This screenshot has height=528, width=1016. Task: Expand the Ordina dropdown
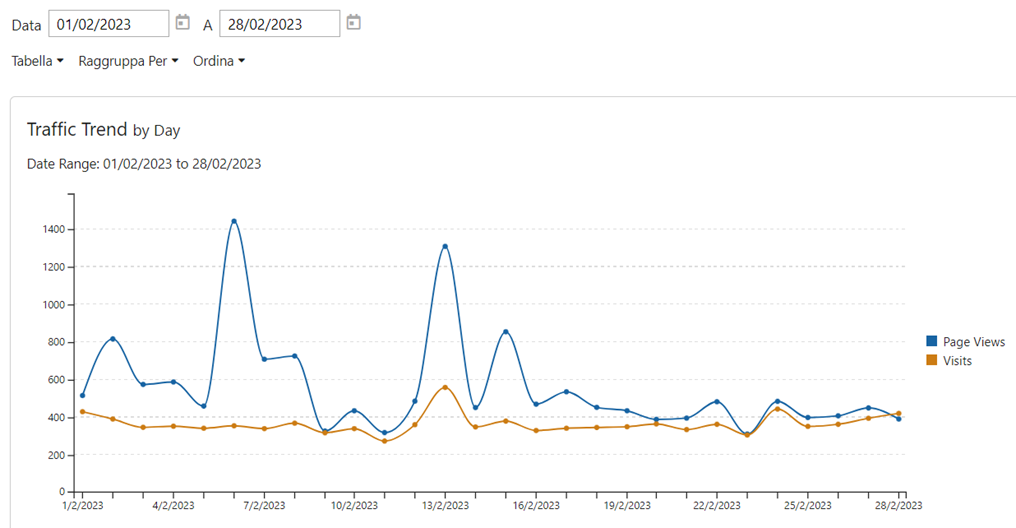click(x=219, y=61)
